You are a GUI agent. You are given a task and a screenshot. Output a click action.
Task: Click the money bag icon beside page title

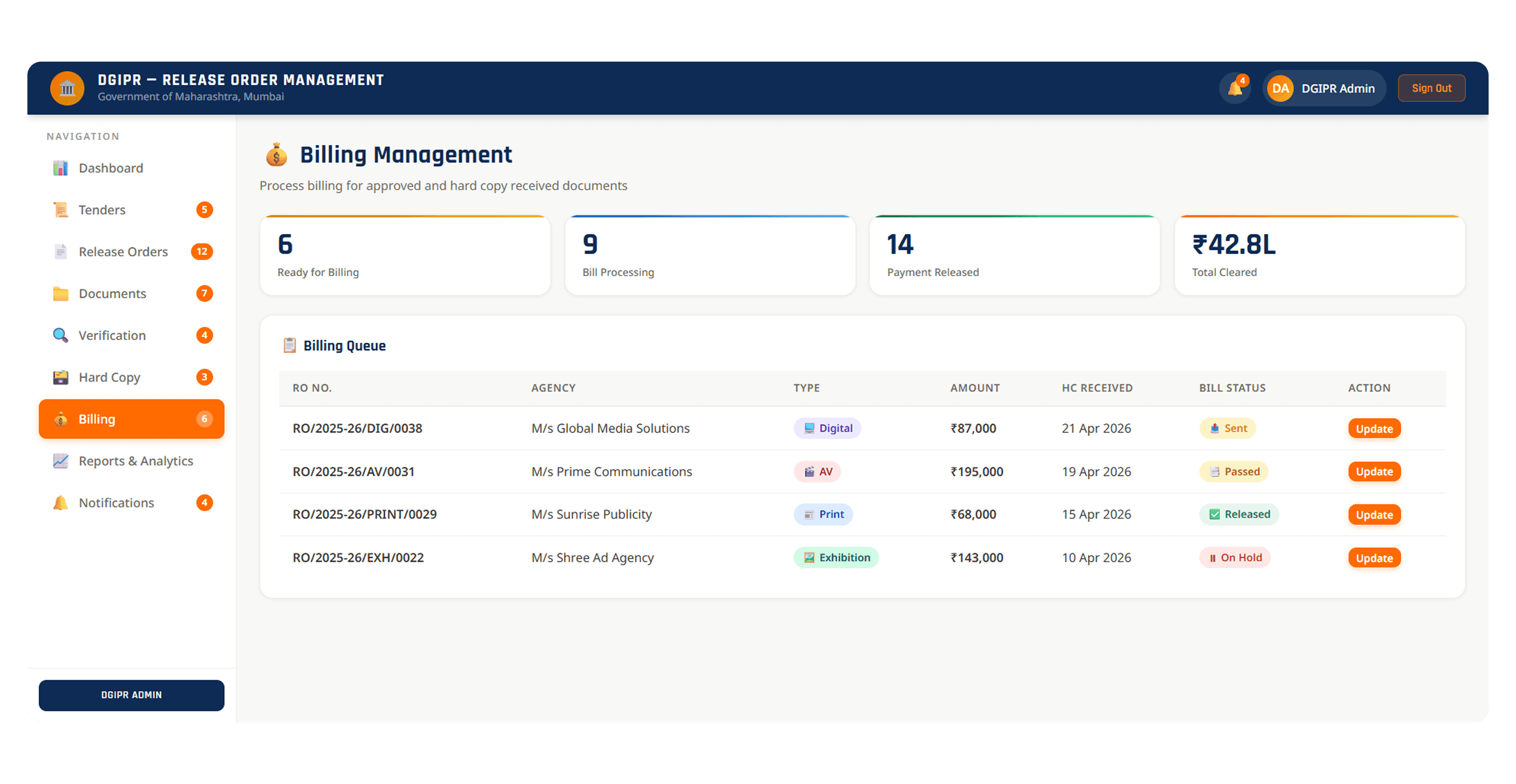pos(276,155)
